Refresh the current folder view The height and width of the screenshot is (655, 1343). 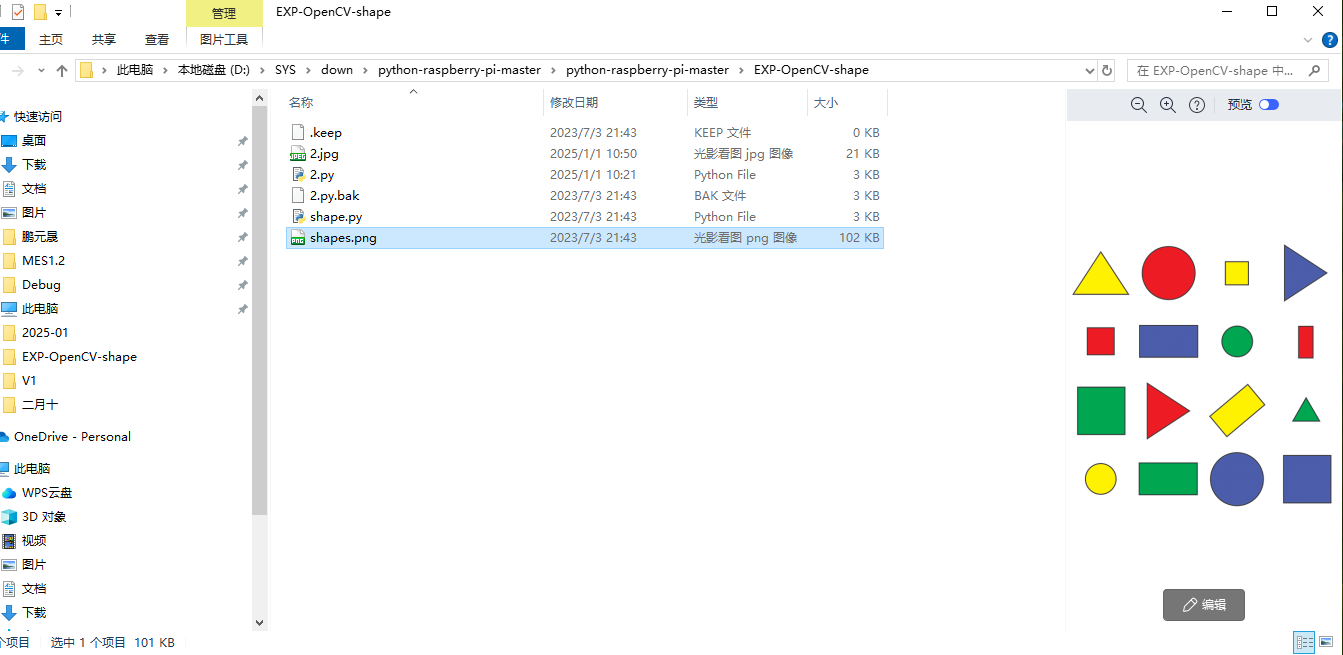[1106, 70]
